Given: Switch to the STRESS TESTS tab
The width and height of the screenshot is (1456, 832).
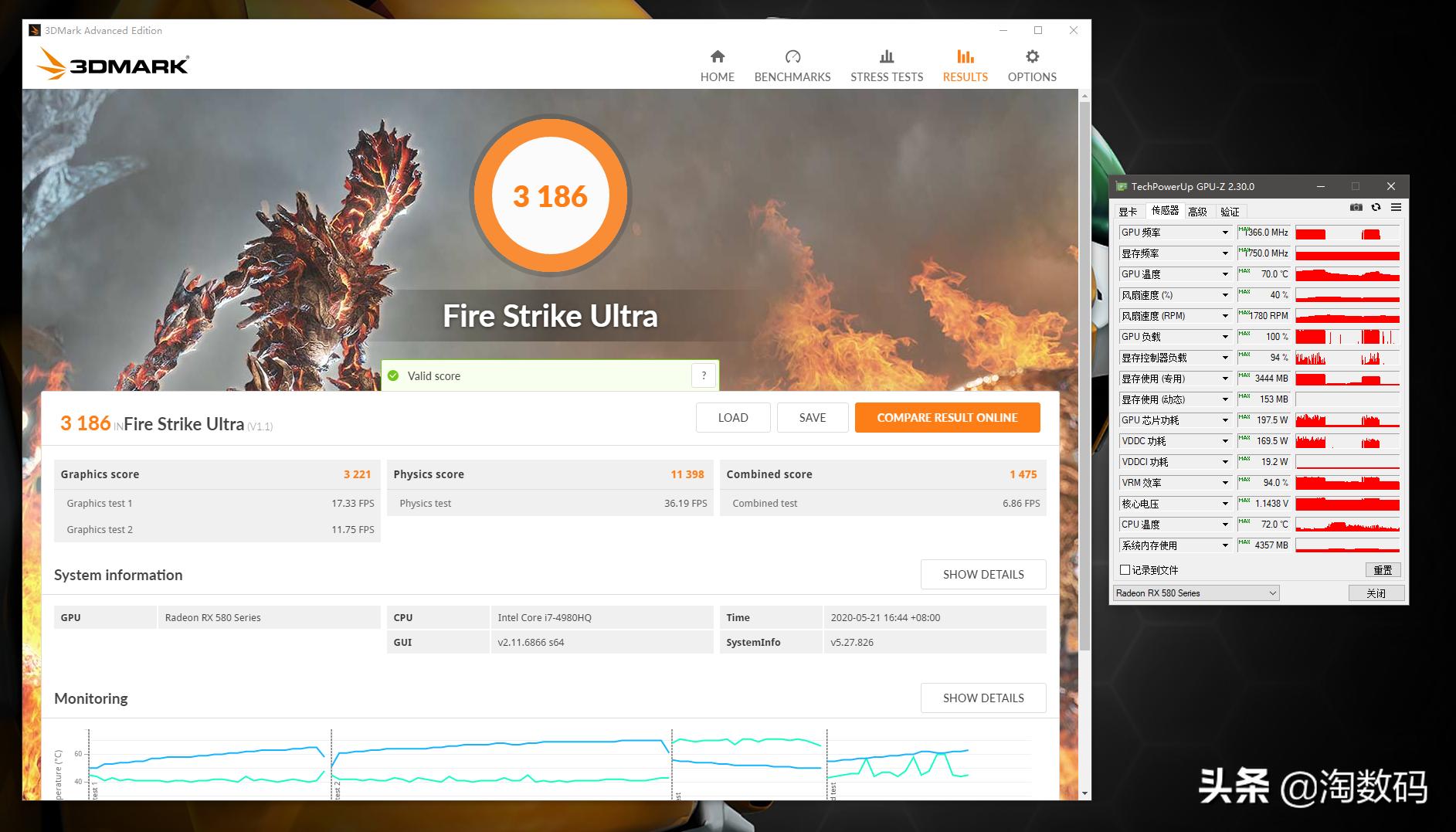Looking at the screenshot, I should pos(887,66).
